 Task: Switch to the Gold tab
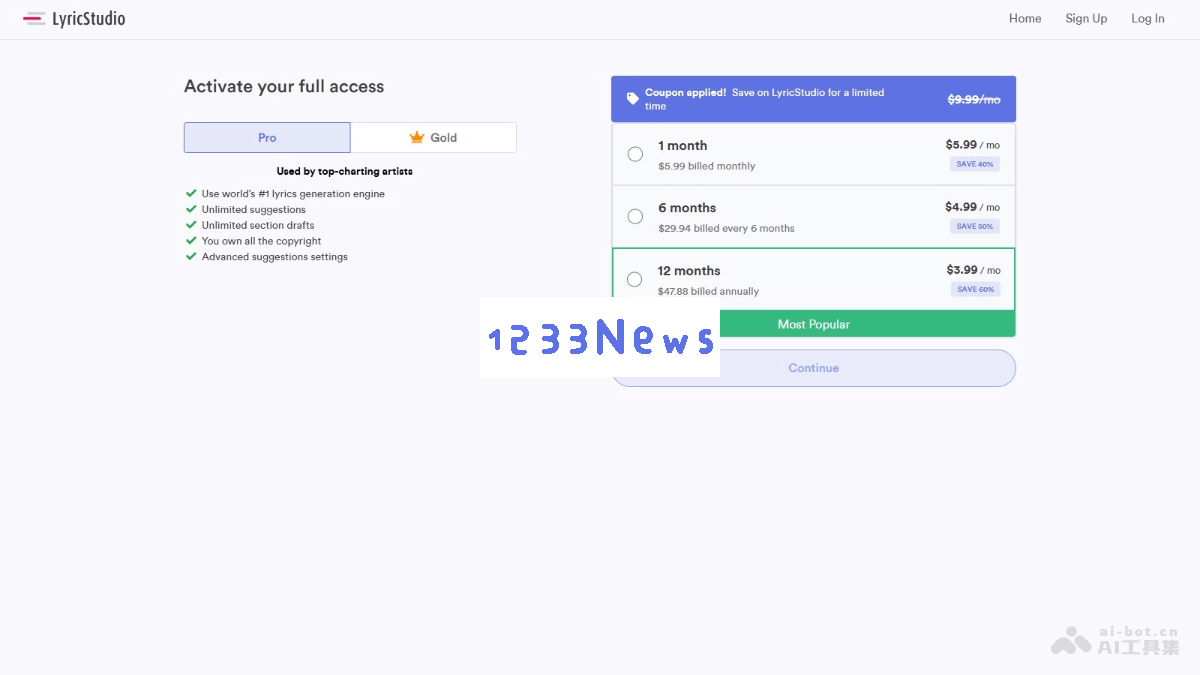coord(434,138)
